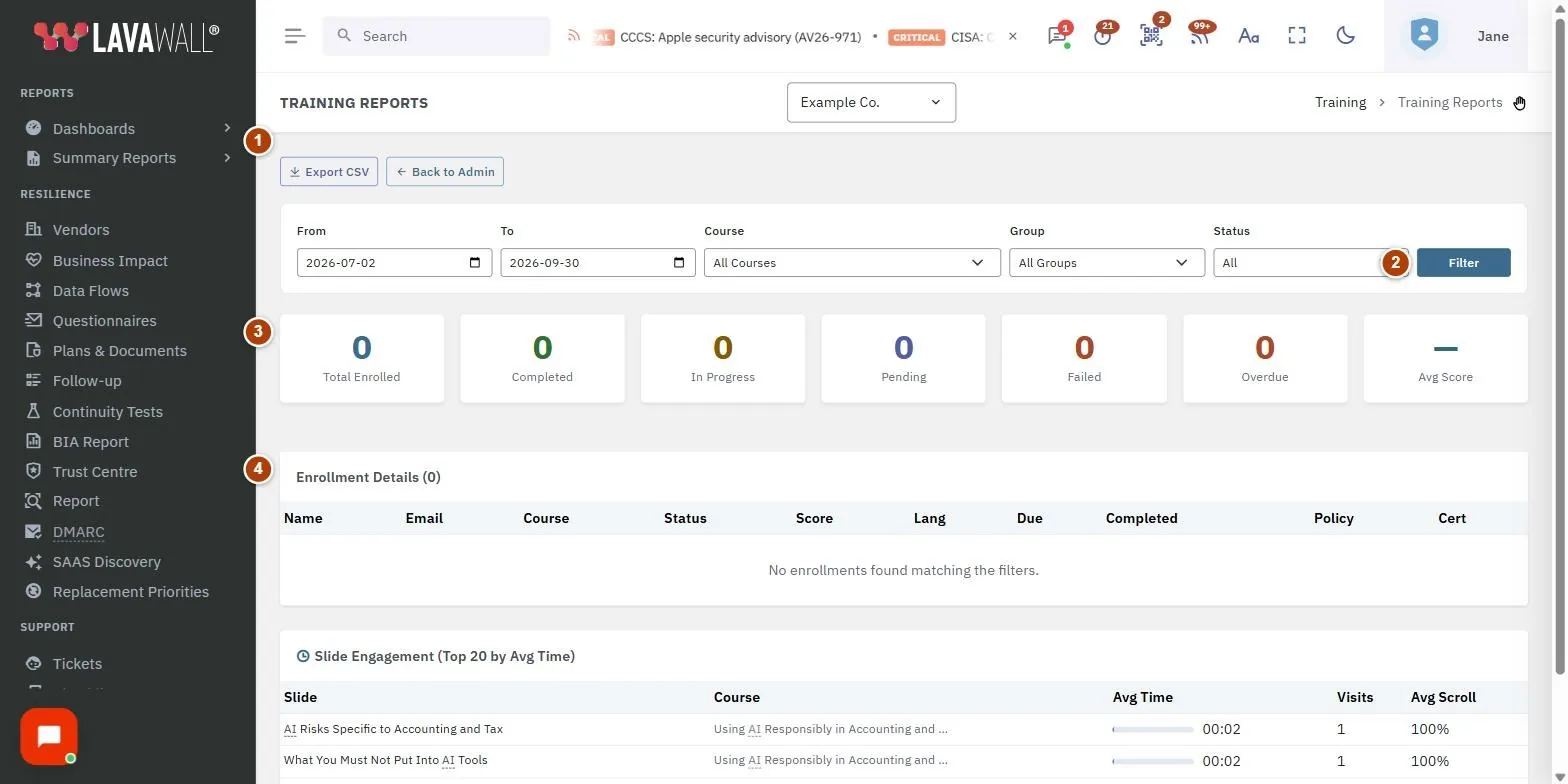Focus the Search field
1568x784 pixels.
[436, 36]
